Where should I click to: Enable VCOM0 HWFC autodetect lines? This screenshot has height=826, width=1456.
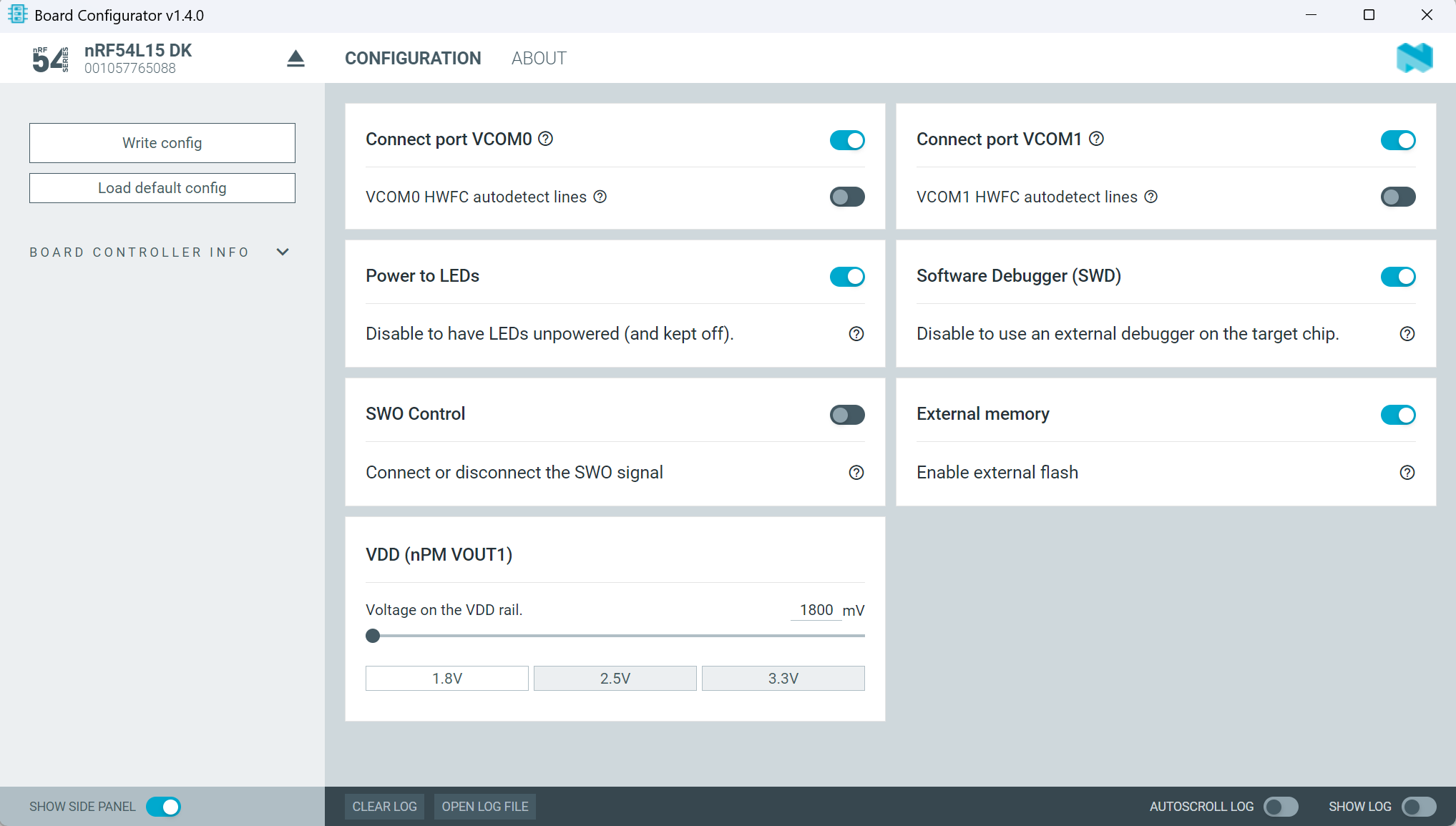pyautogui.click(x=847, y=197)
